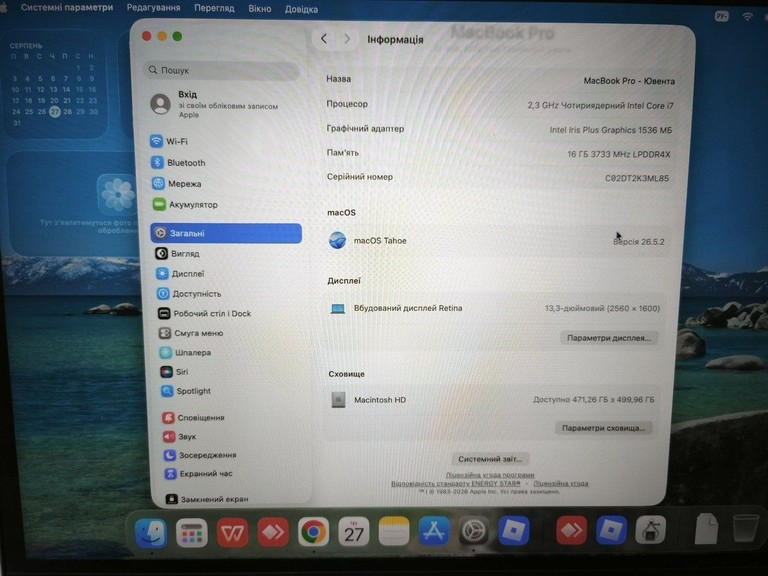
Task: Open Акумулятор battery settings
Action: [x=185, y=205]
